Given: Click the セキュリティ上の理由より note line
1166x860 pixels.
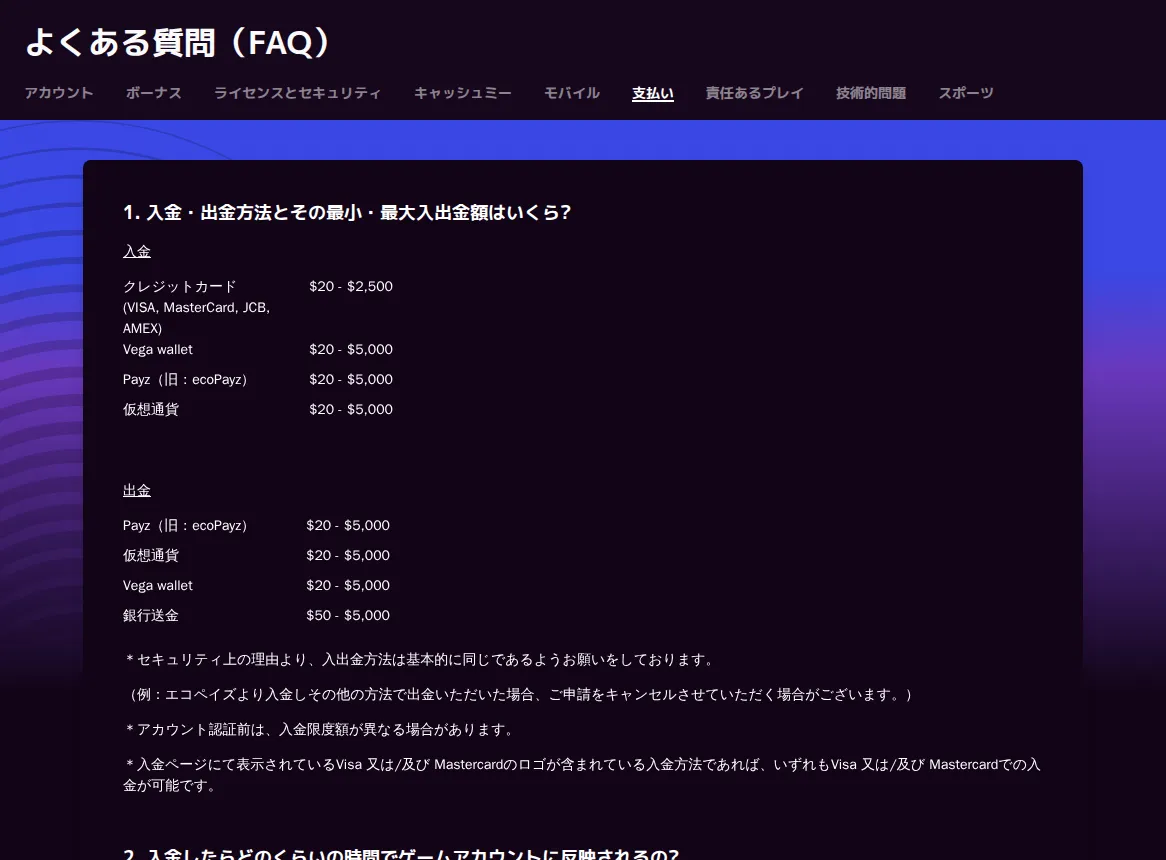Looking at the screenshot, I should coord(420,659).
